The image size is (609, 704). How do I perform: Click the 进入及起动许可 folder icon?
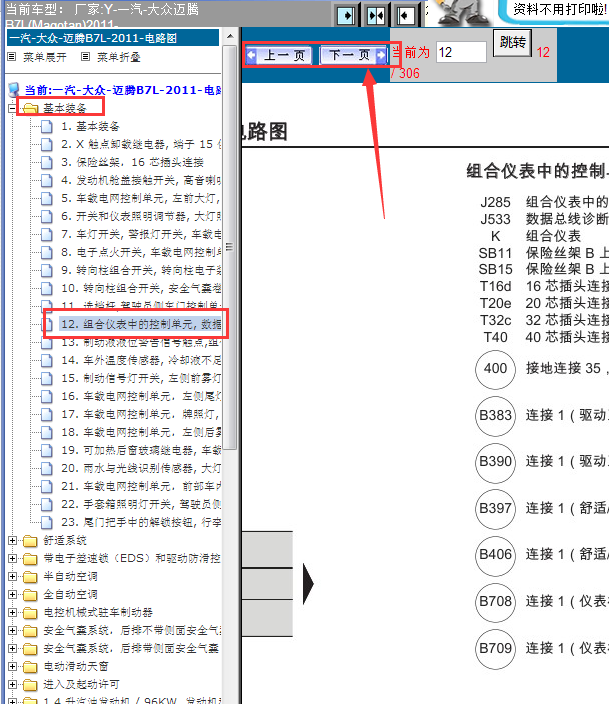[30, 684]
